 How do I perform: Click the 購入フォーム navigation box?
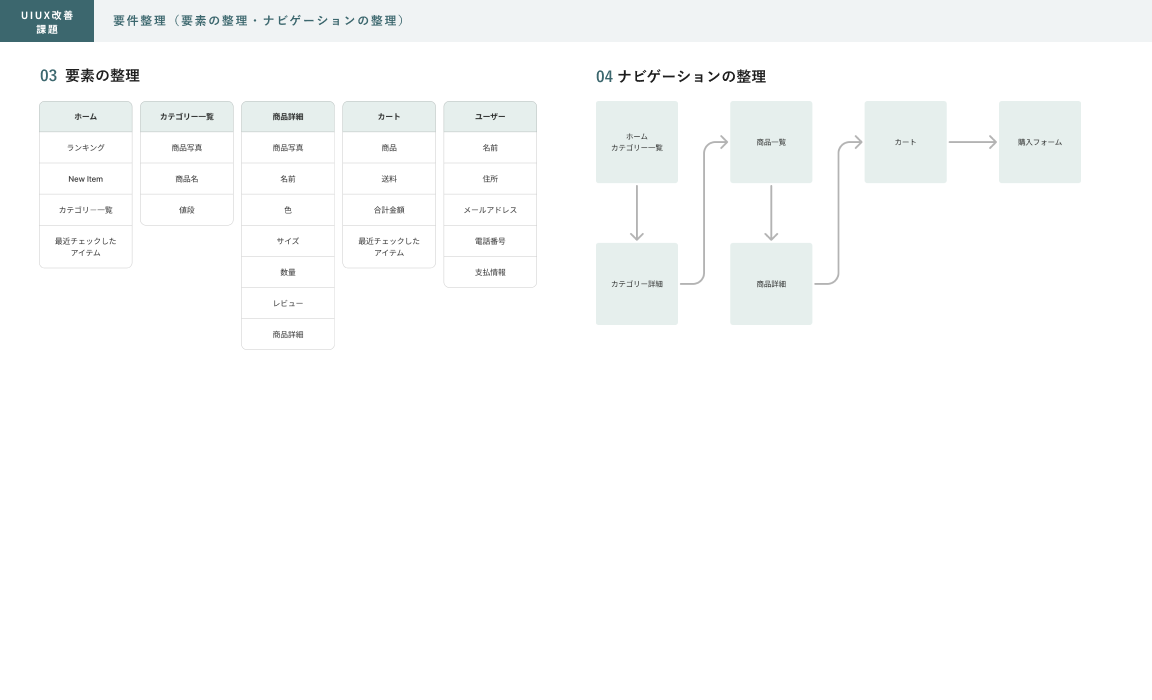coord(1040,142)
